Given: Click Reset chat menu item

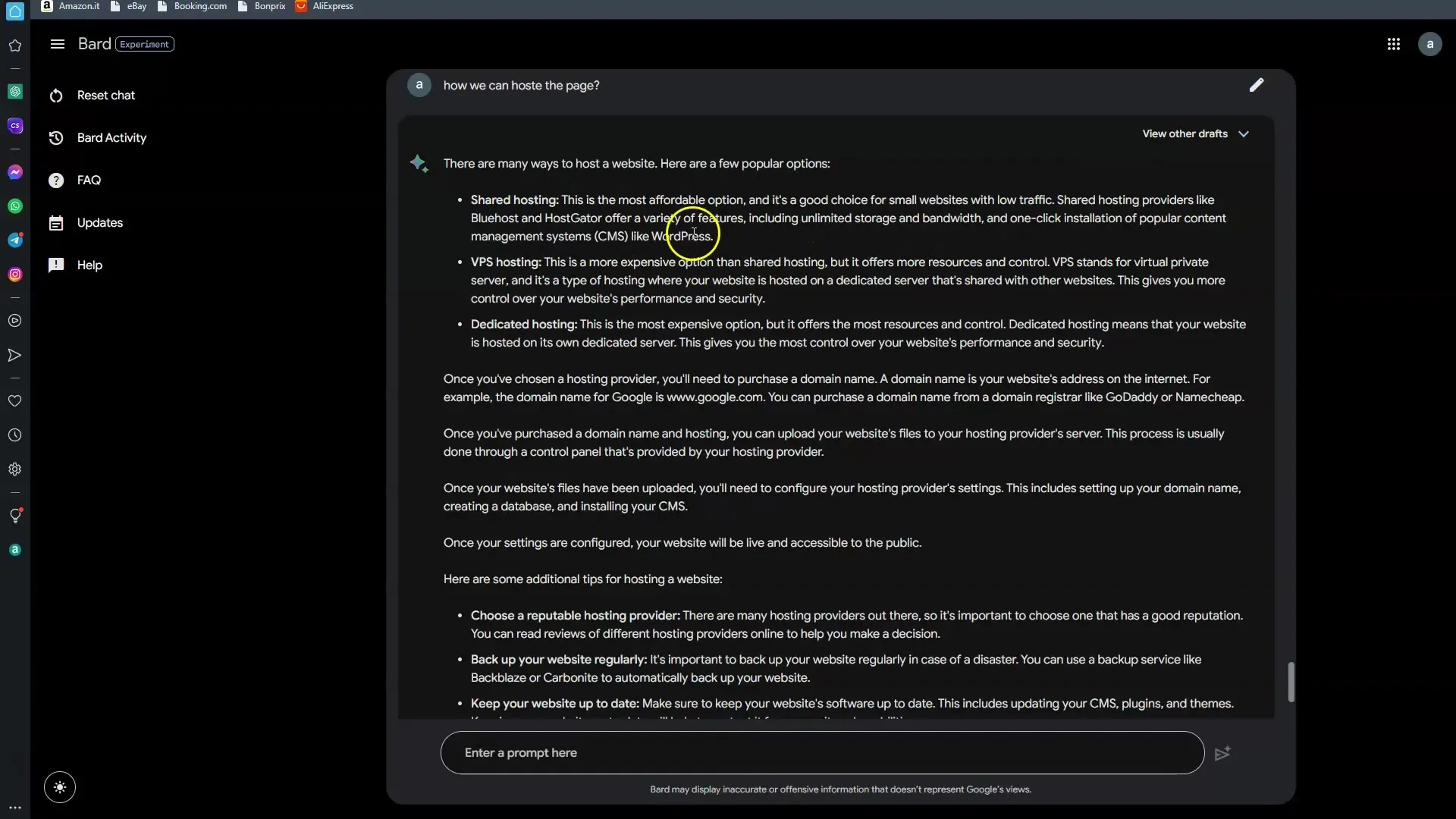Looking at the screenshot, I should pyautogui.click(x=107, y=94).
